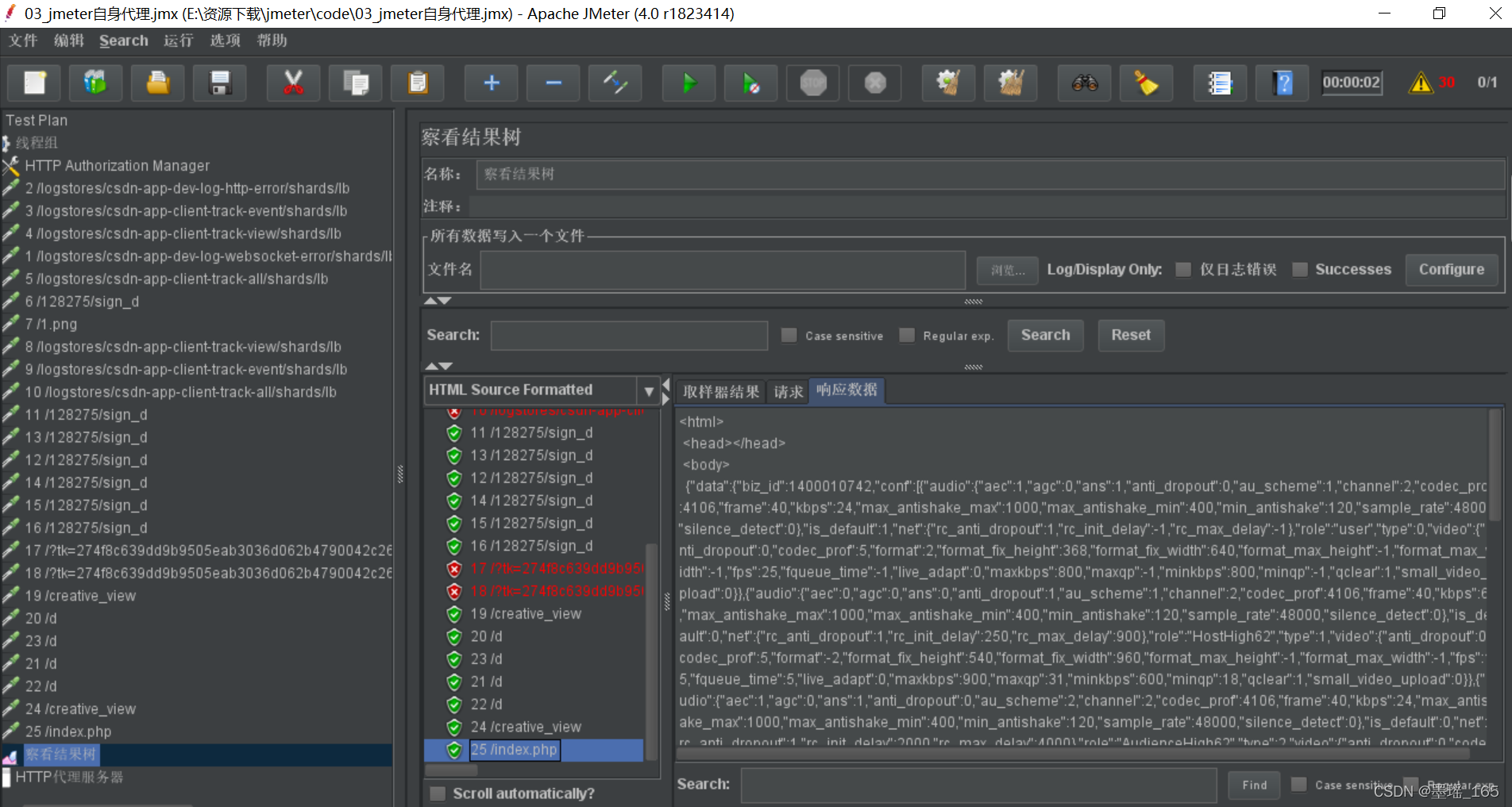Click the Find button
This screenshot has height=807, width=1512.
click(1254, 785)
